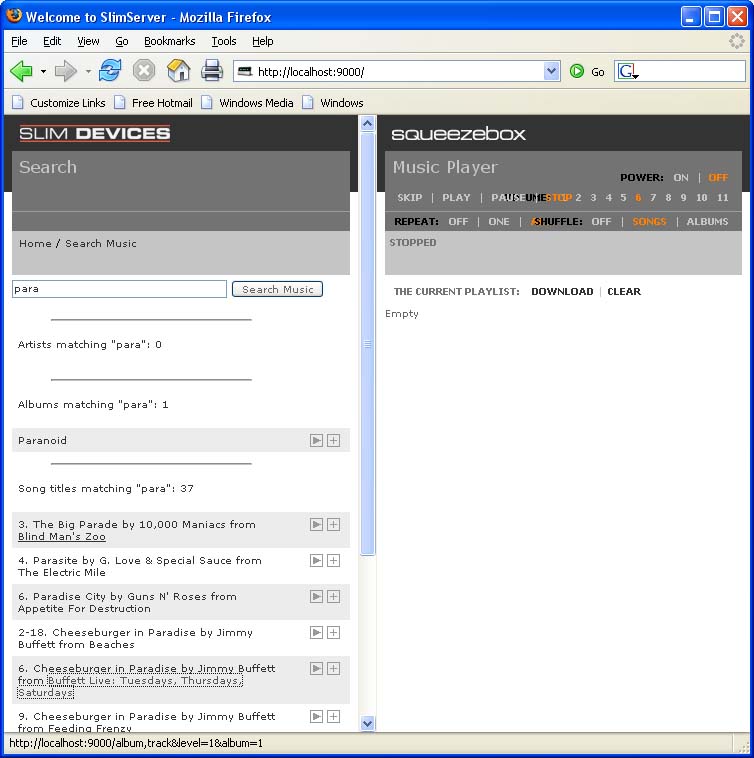
Task: Click the Firefox Reload toolbar button
Action: [x=110, y=71]
